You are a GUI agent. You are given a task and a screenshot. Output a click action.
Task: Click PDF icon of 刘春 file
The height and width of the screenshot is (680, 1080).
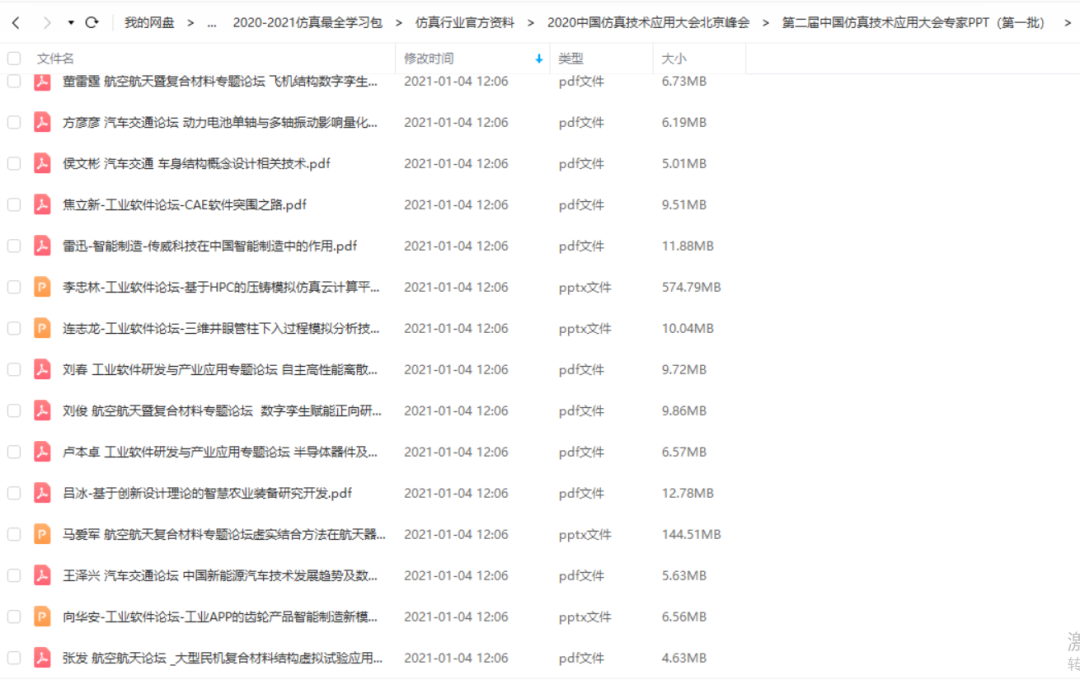tap(42, 369)
